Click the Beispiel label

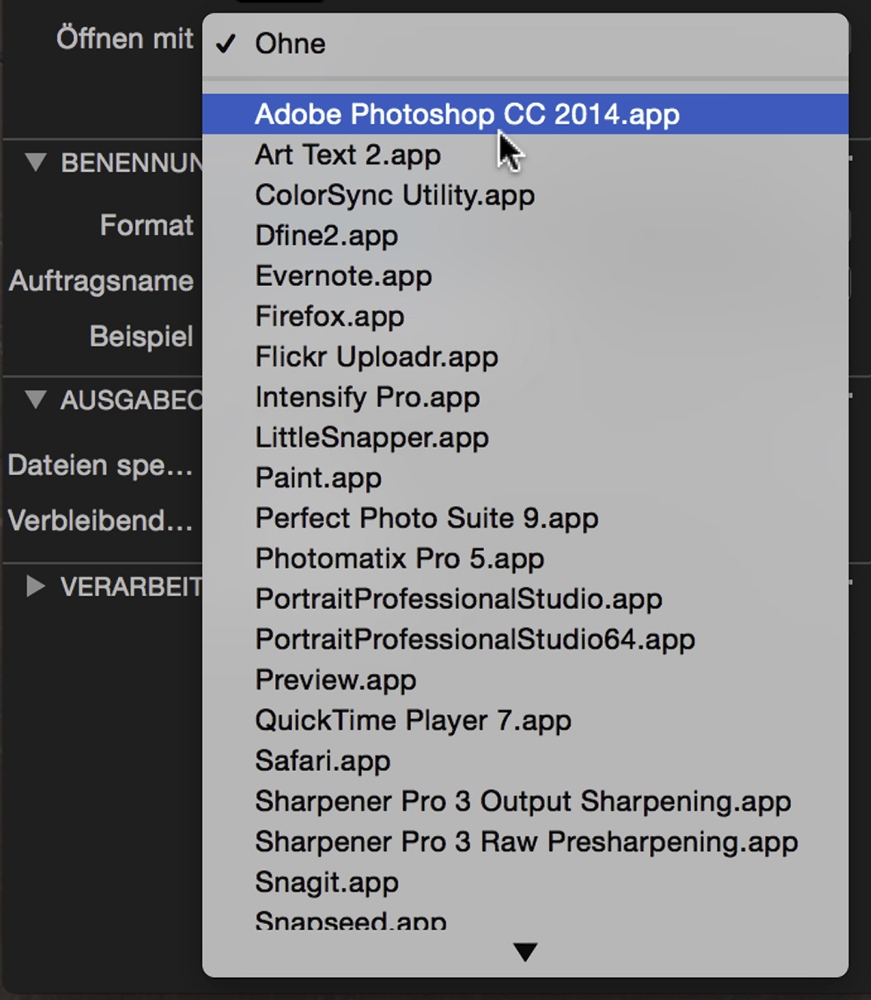[x=141, y=337]
